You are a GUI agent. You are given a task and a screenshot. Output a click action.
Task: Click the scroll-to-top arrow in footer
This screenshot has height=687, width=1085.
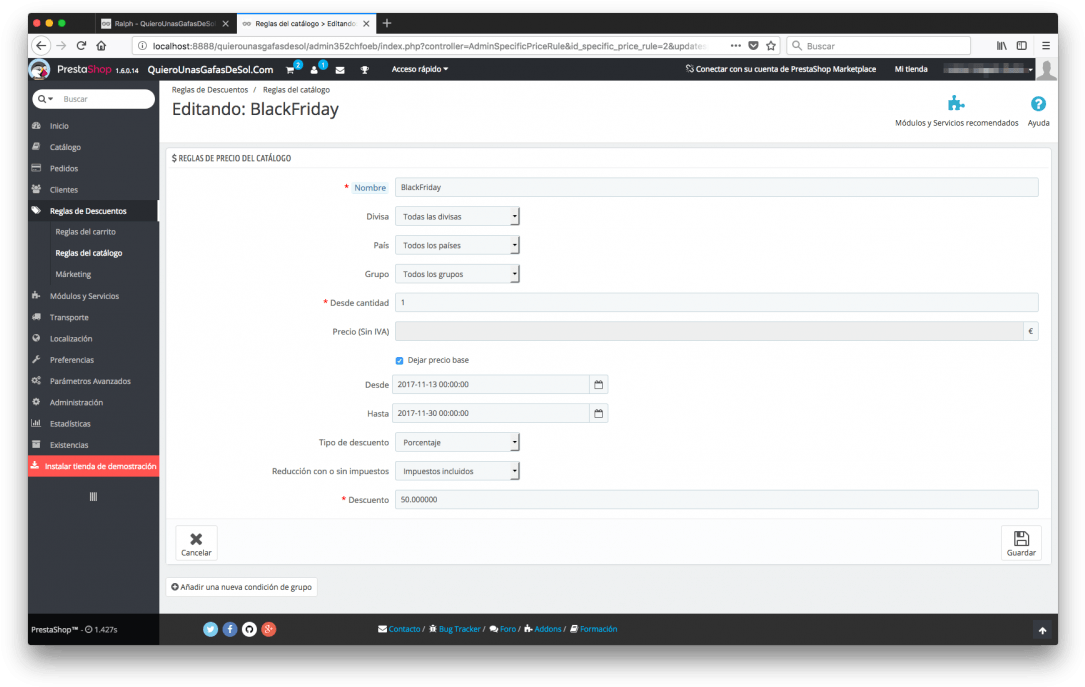click(x=1042, y=630)
